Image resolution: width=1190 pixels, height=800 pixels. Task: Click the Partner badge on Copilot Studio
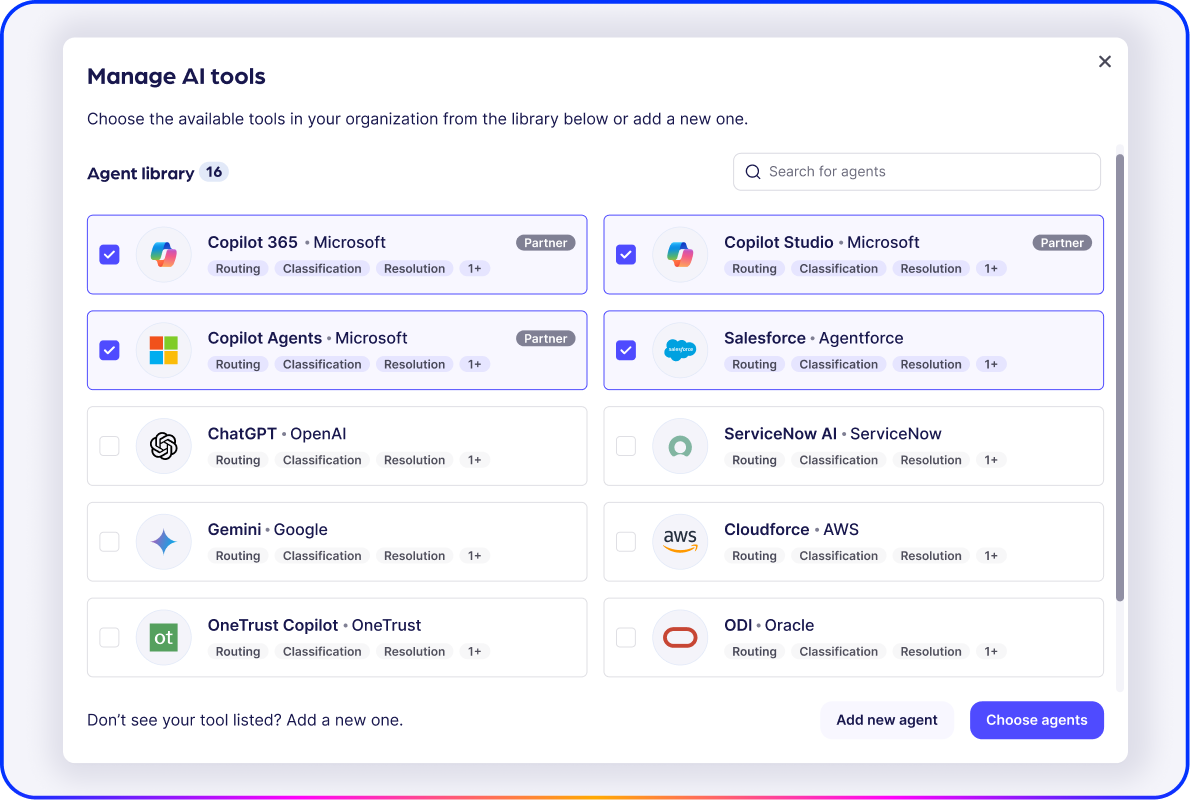click(1061, 243)
